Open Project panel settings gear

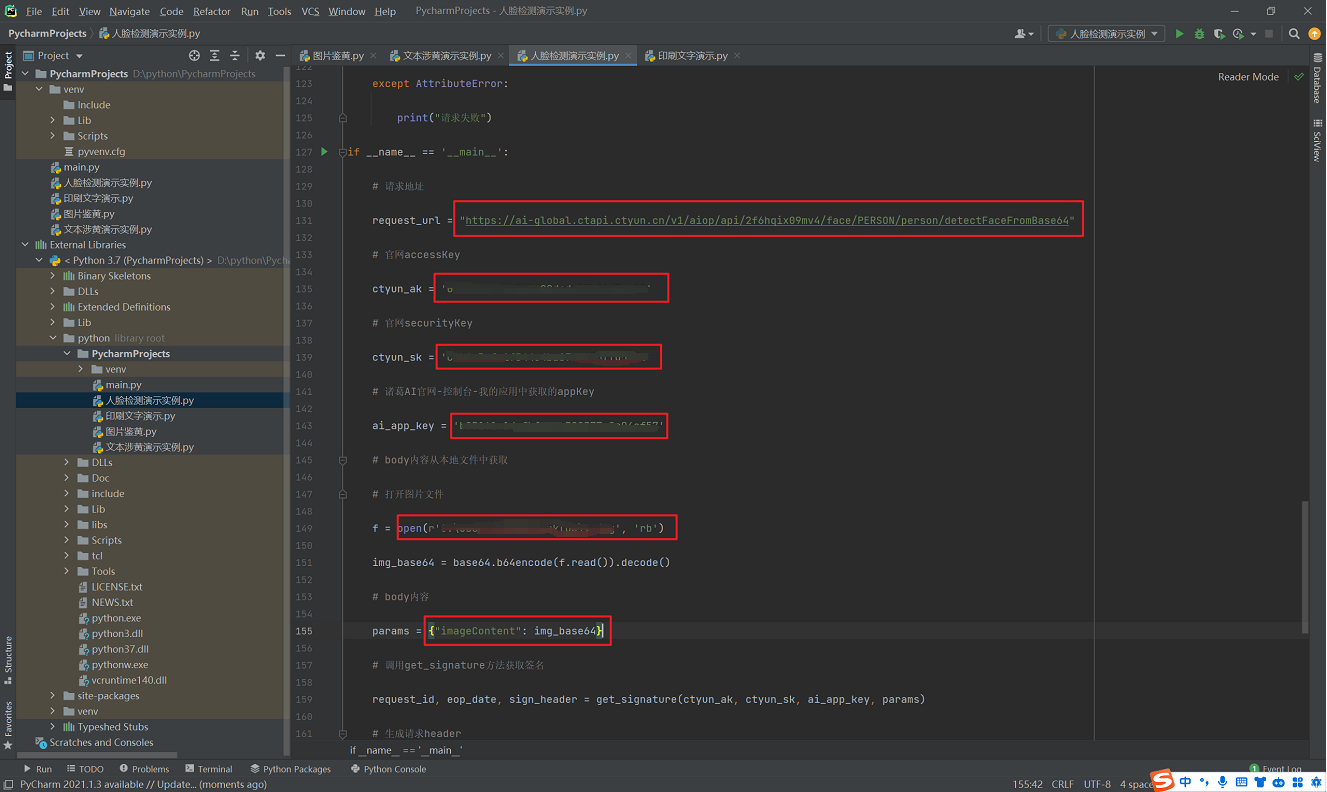tap(260, 56)
